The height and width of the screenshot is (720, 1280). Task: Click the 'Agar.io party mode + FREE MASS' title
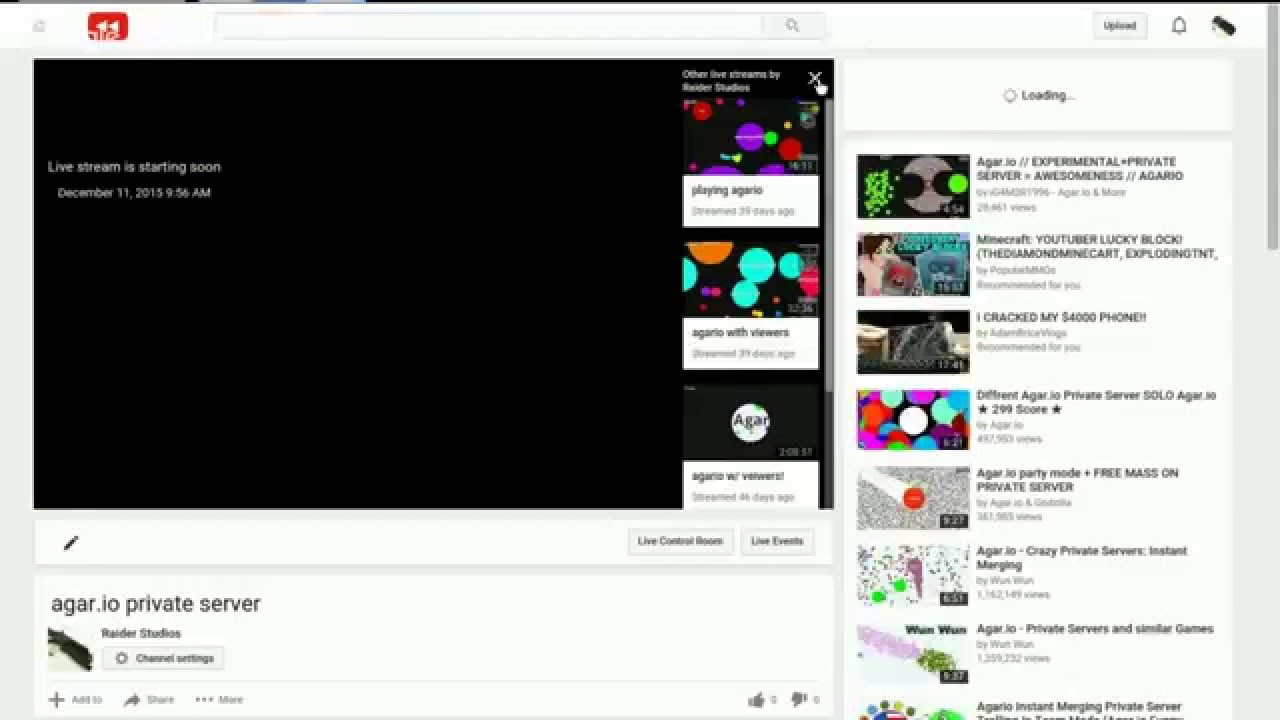point(1078,480)
